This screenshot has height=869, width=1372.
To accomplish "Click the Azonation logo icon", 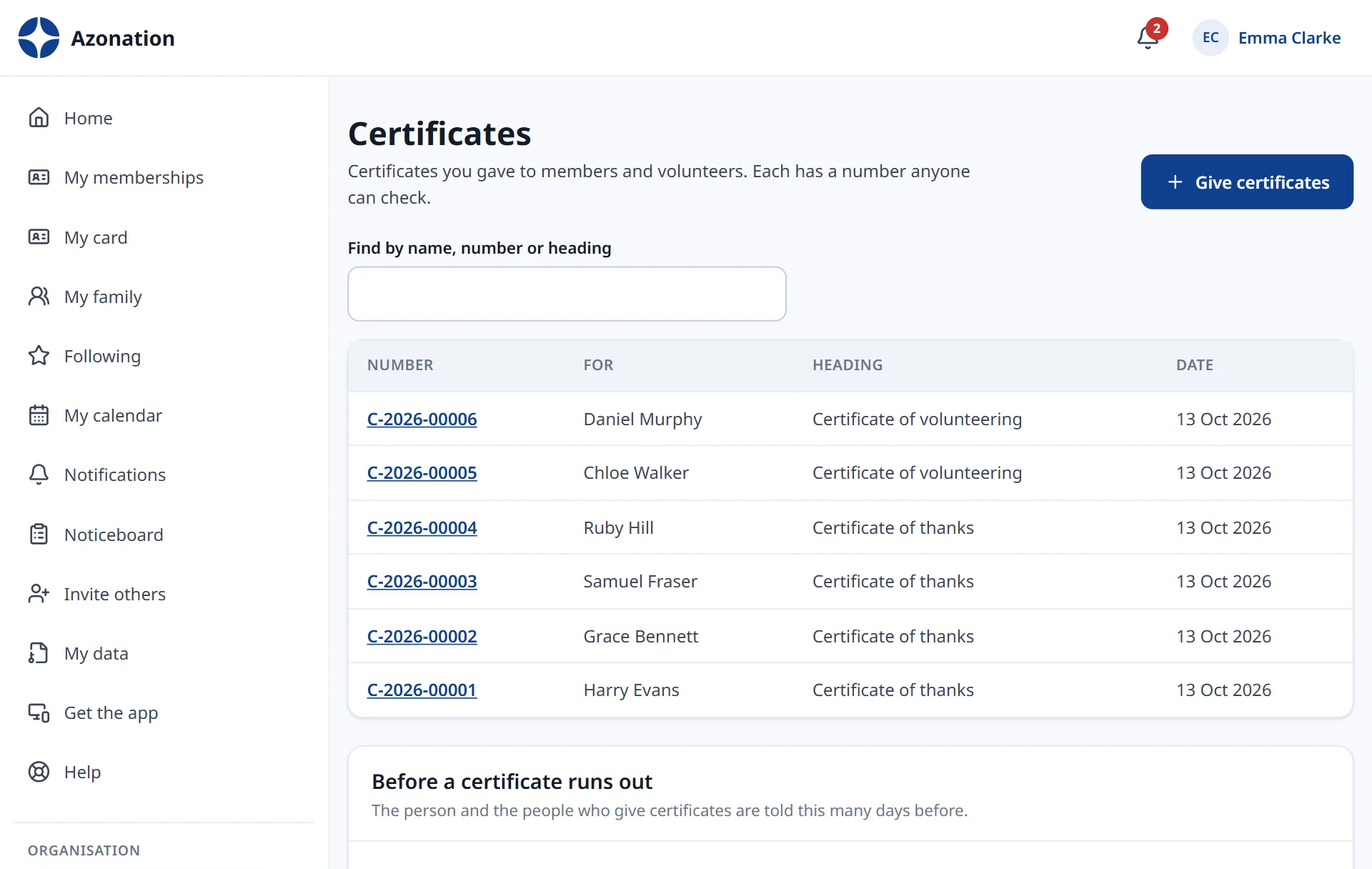I will (39, 38).
